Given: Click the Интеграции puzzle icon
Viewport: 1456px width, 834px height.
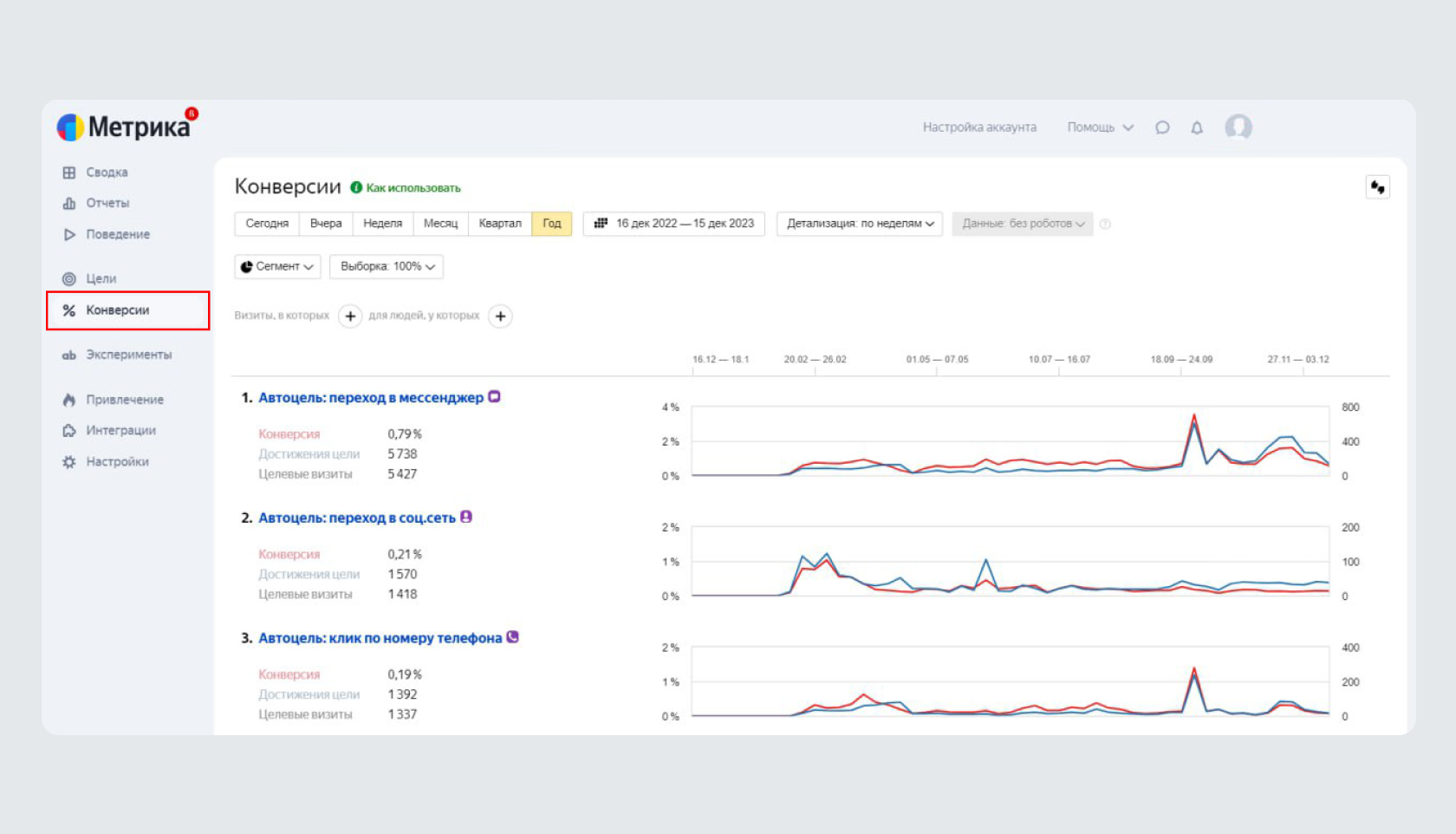Looking at the screenshot, I should pos(69,430).
